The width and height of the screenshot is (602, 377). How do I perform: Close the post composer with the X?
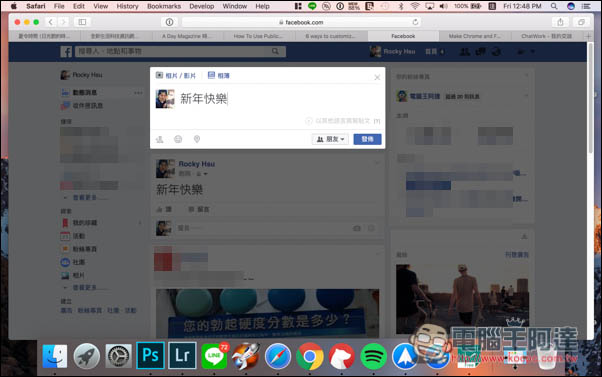click(377, 78)
